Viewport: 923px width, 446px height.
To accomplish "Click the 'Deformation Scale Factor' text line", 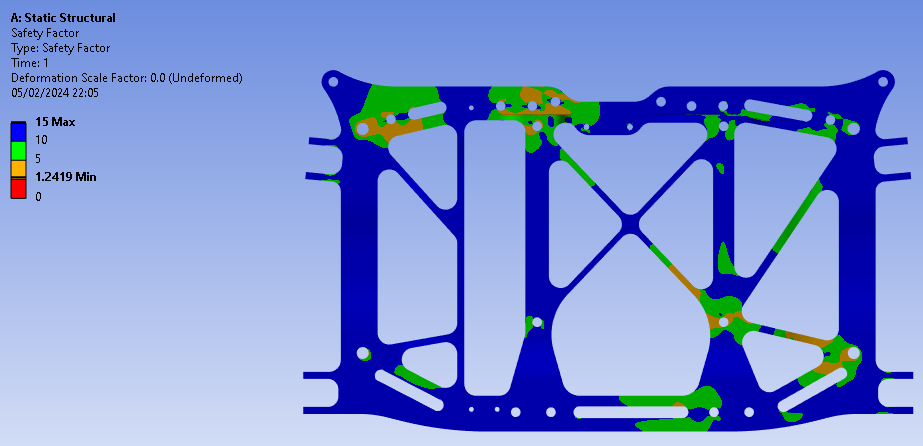I will (x=126, y=78).
